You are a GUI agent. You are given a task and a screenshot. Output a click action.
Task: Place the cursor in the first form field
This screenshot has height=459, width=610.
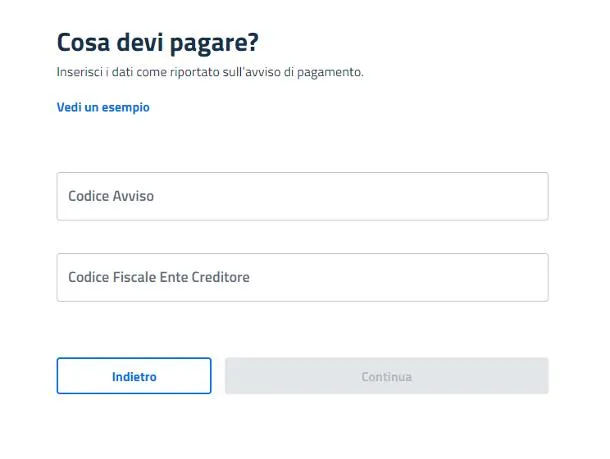303,196
